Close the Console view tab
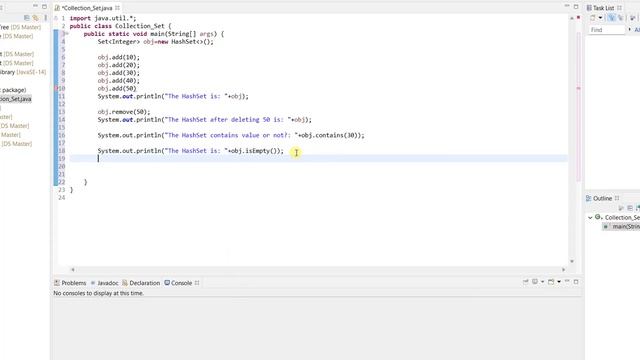This screenshot has width=640, height=360. pos(197,283)
